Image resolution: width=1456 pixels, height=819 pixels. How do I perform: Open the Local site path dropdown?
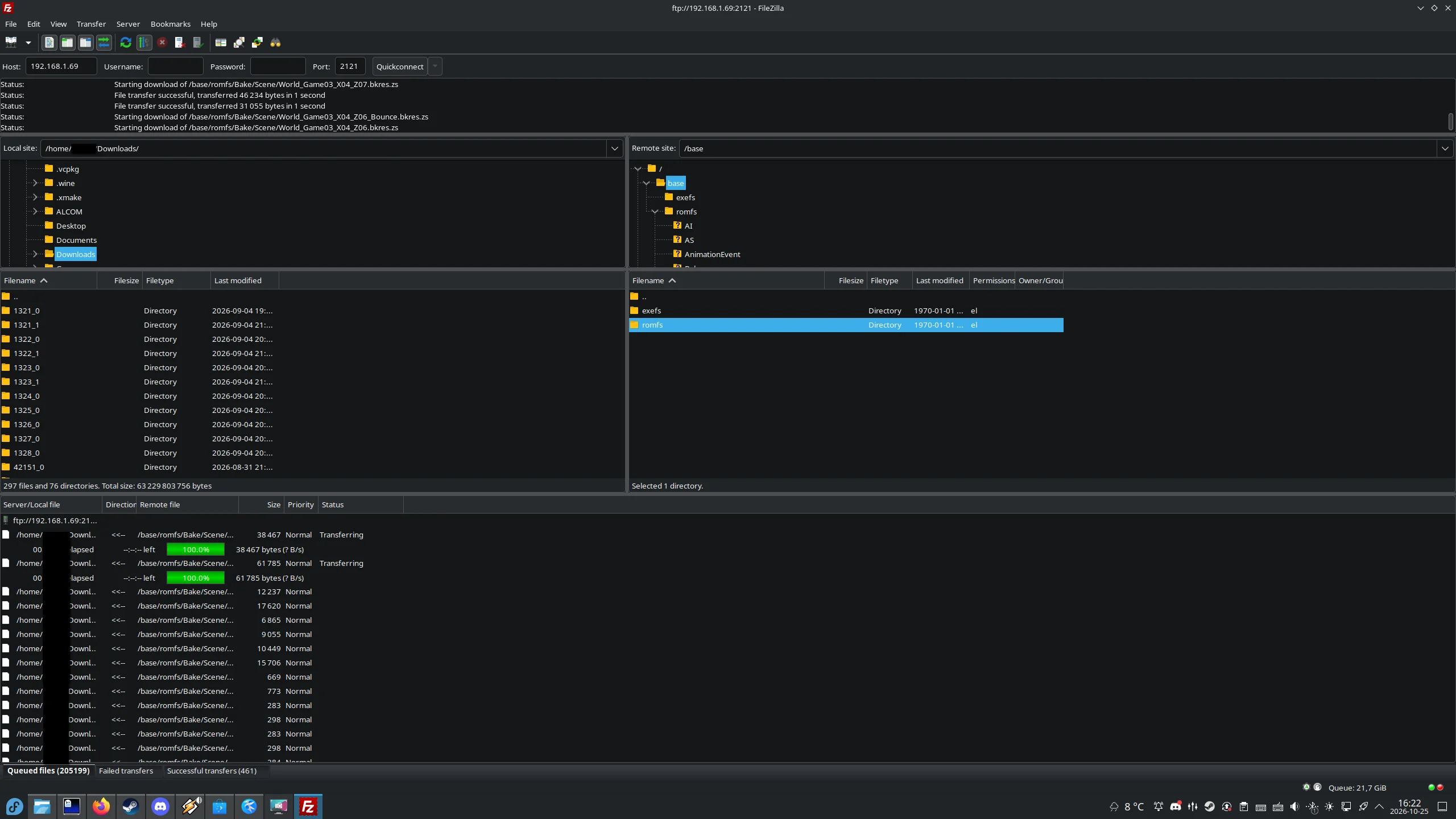point(615,148)
